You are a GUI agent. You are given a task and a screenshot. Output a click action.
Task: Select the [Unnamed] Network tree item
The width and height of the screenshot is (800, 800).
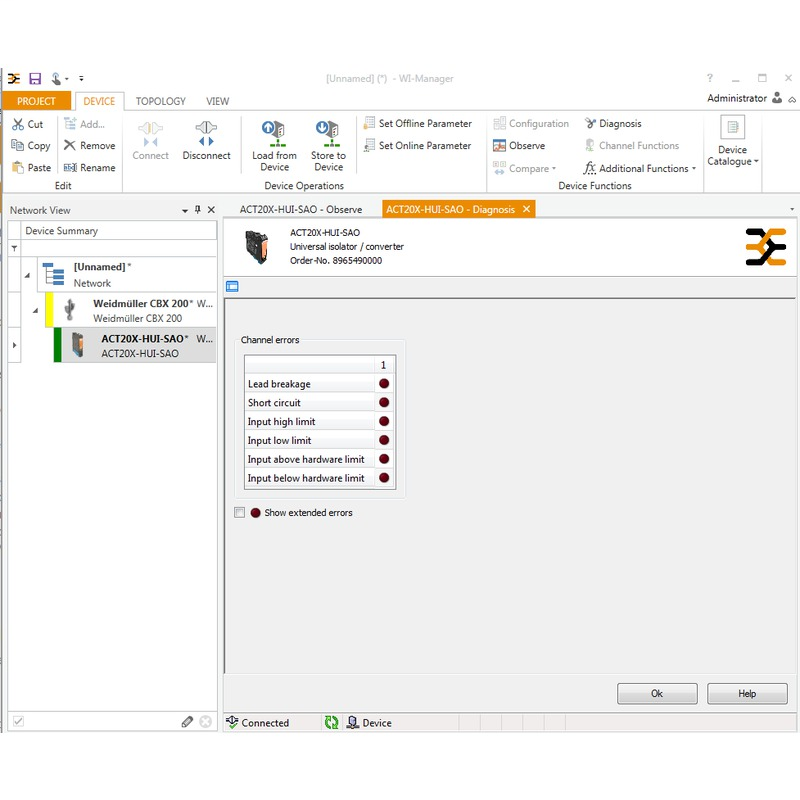127,274
